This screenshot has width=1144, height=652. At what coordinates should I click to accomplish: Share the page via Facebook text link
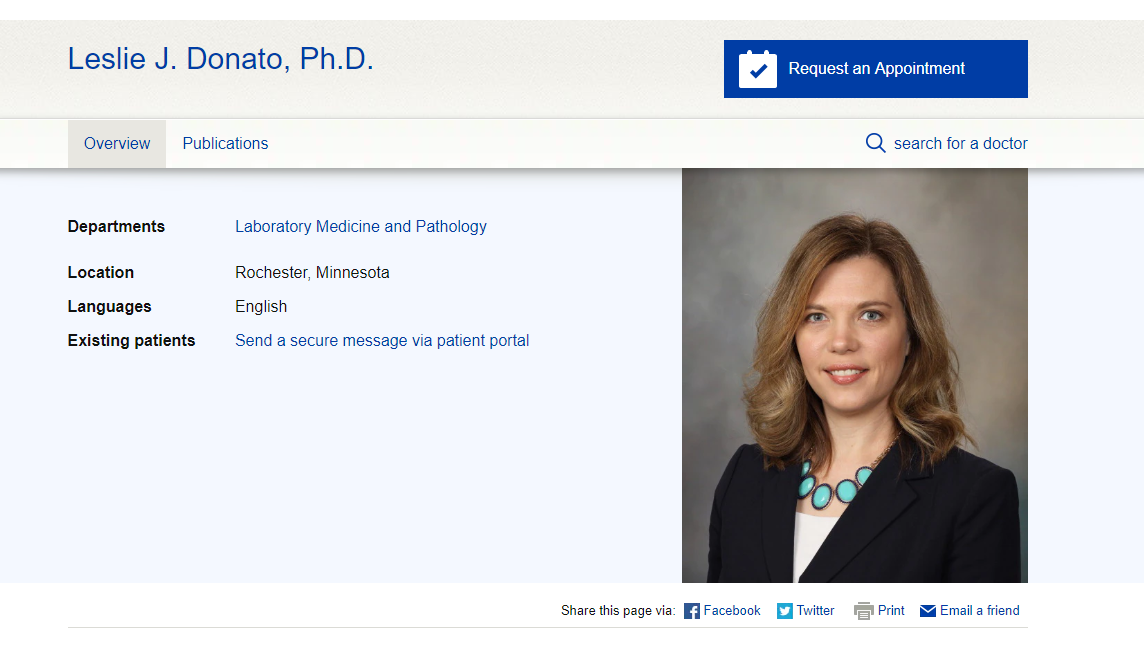click(x=732, y=610)
